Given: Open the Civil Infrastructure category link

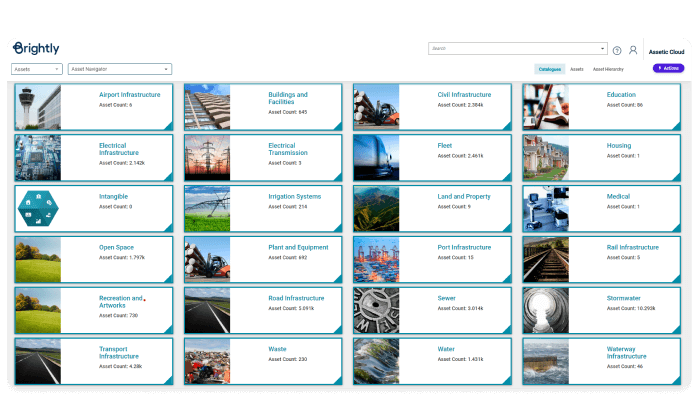Looking at the screenshot, I should click(x=464, y=95).
